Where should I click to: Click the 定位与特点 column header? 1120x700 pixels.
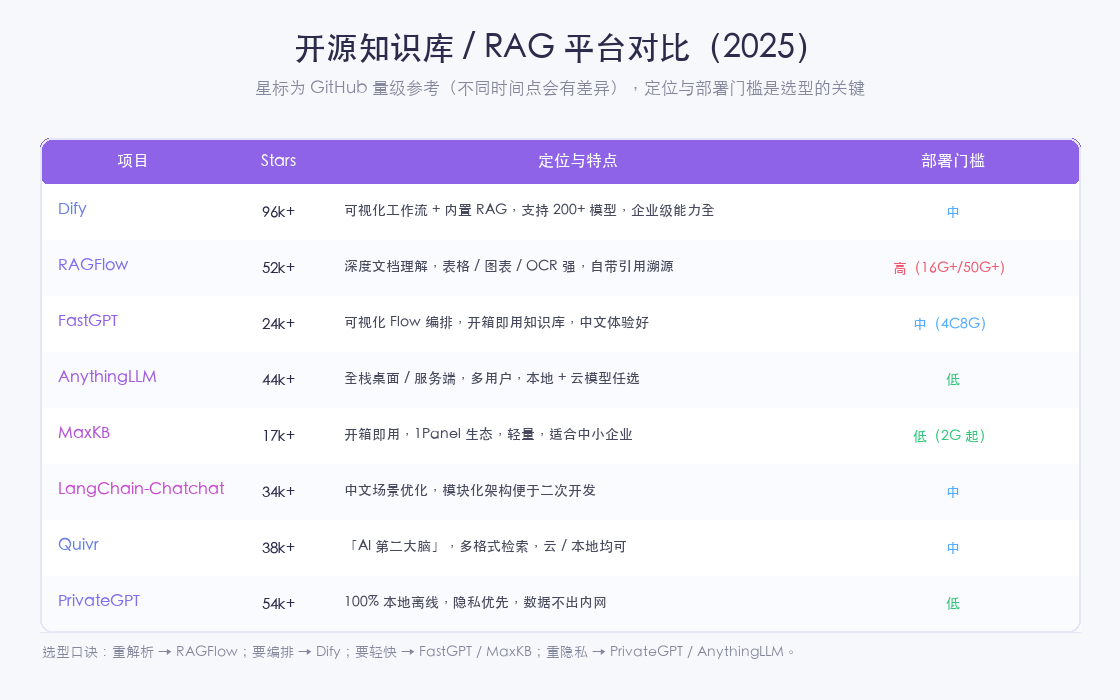(x=578, y=161)
